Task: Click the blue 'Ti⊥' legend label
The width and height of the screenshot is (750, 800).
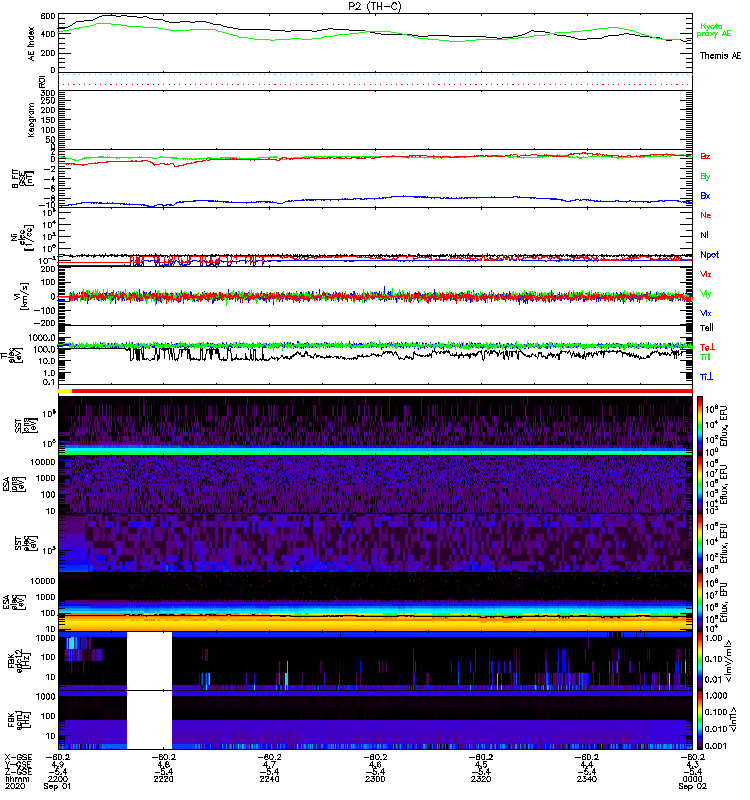Action: coord(706,377)
